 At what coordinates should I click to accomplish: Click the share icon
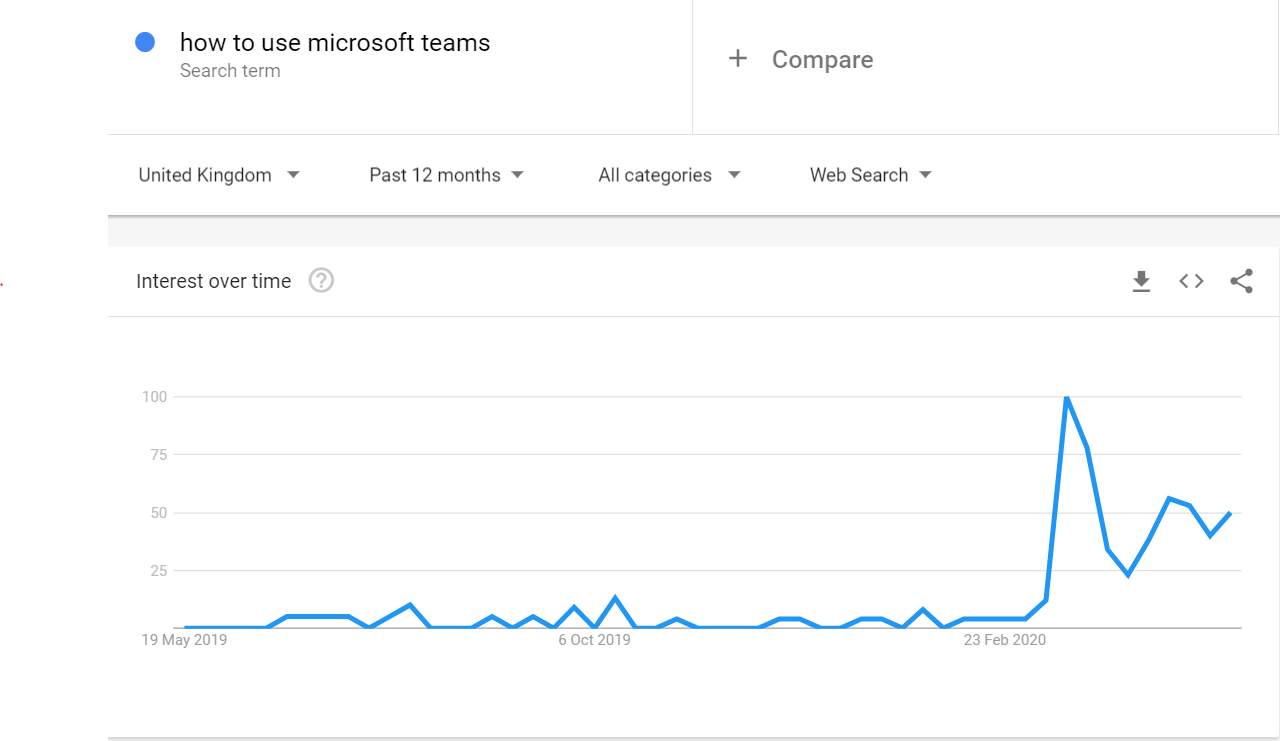pos(1241,281)
